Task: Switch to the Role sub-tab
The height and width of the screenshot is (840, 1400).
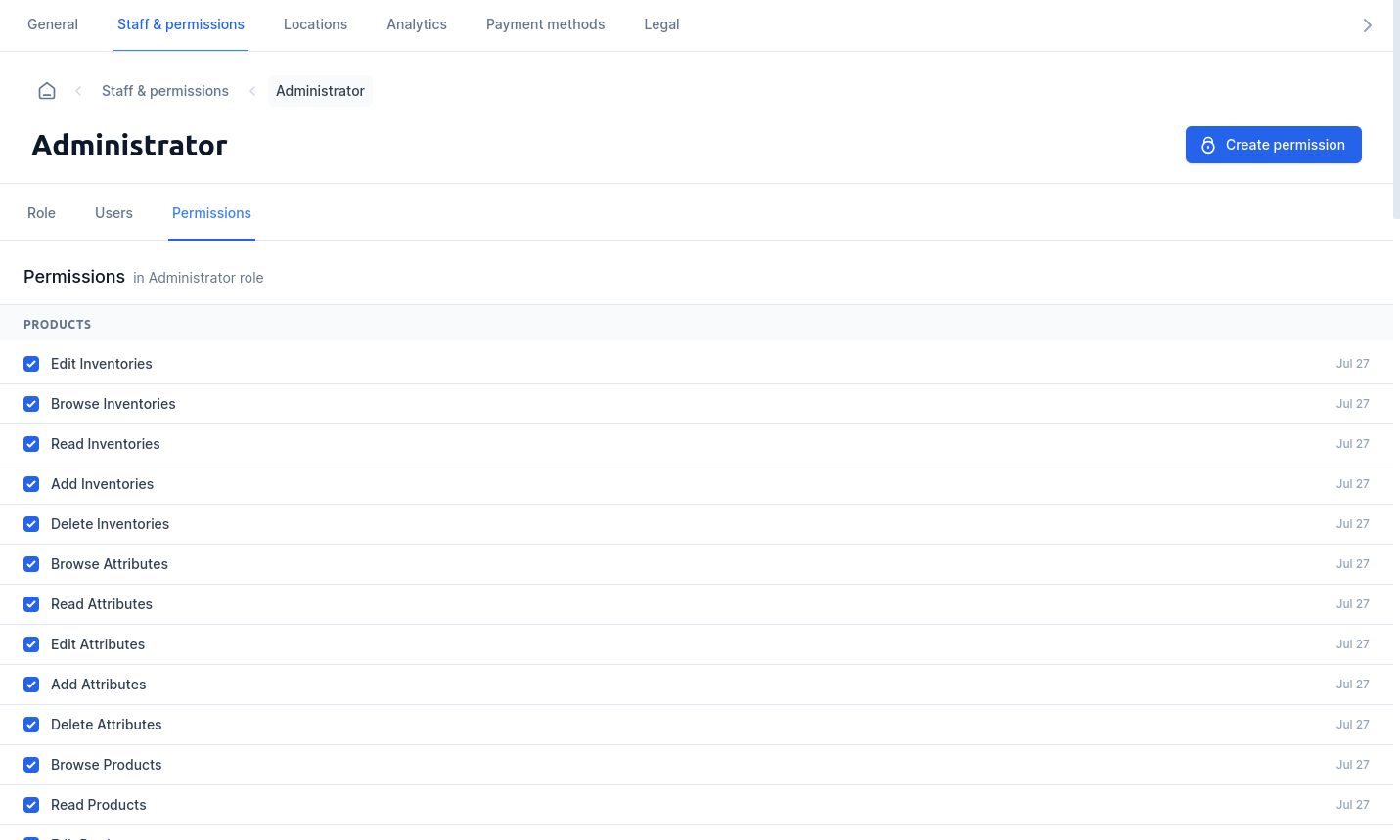Action: (x=41, y=213)
